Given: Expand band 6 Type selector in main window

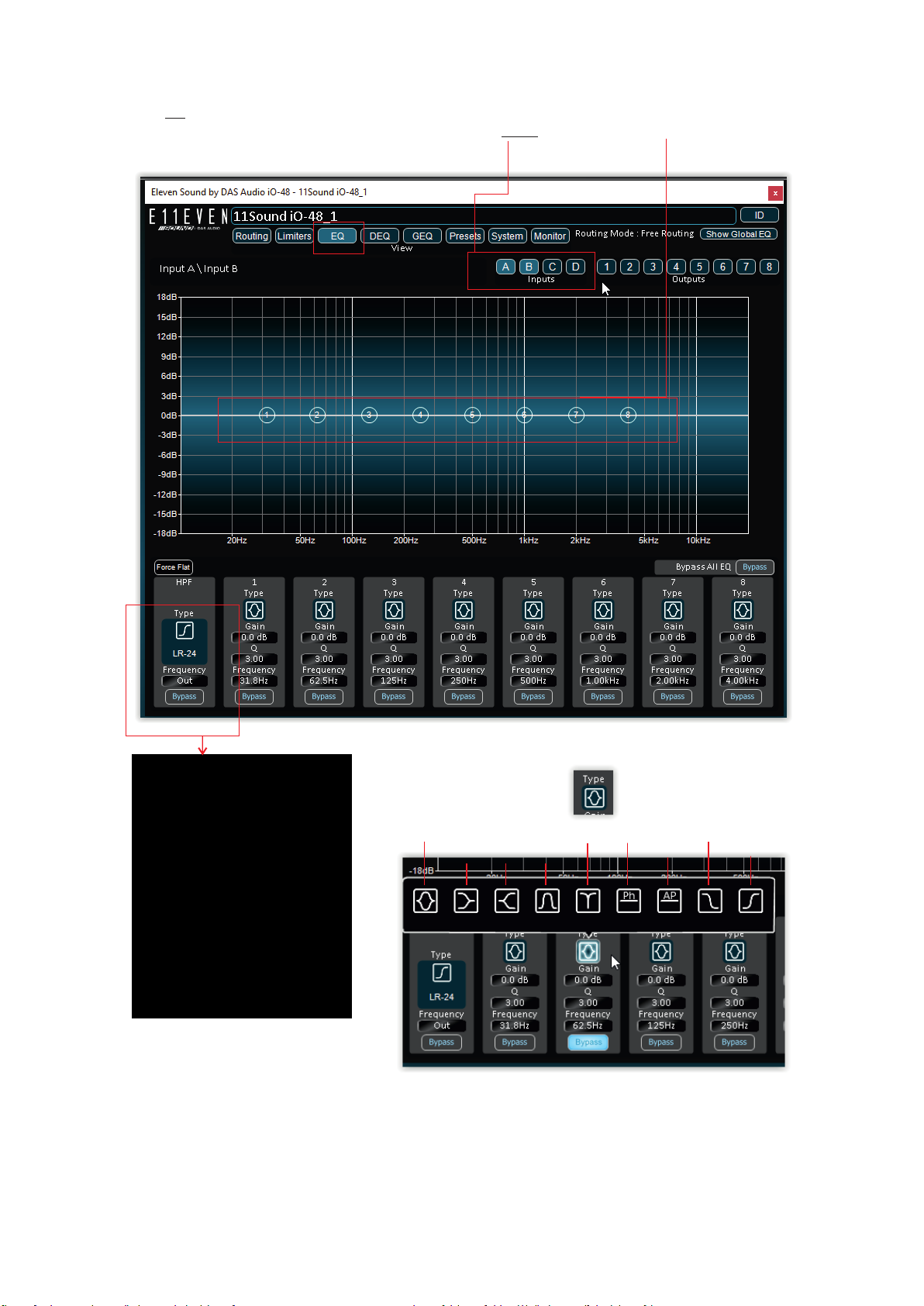Looking at the screenshot, I should [603, 610].
